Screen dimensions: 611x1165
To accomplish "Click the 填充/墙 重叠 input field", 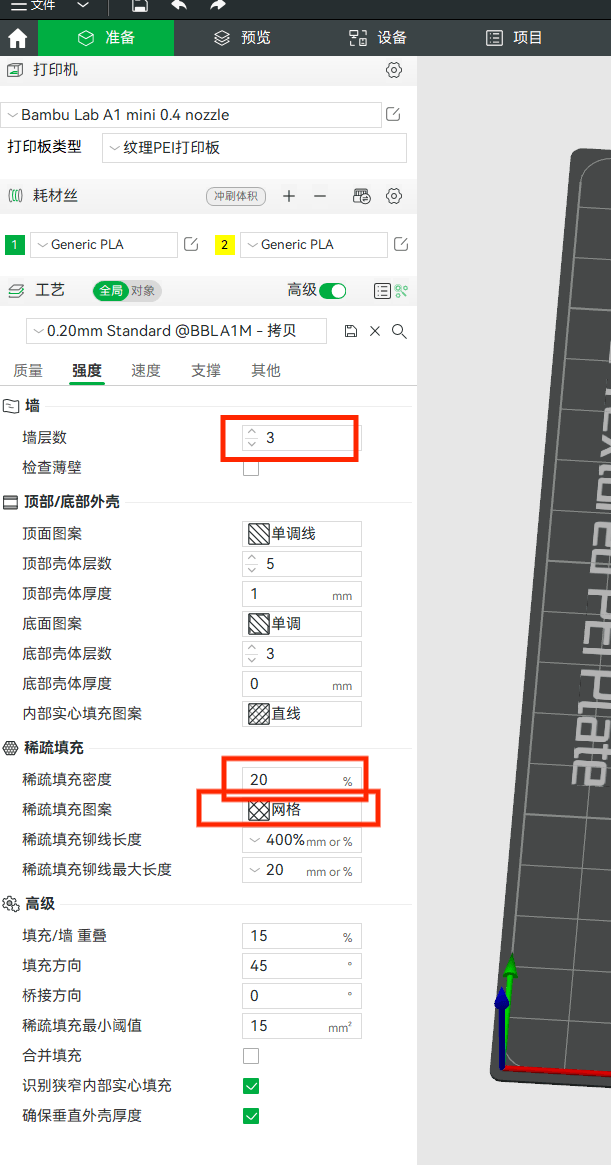I will [x=302, y=936].
